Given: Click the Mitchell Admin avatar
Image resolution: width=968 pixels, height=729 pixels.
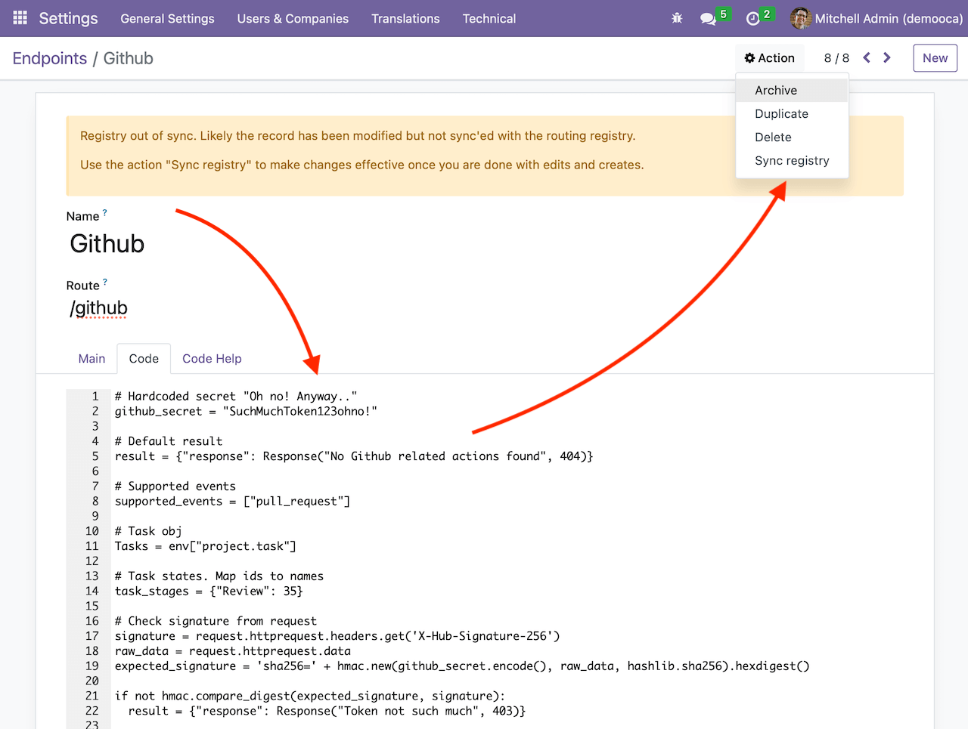Looking at the screenshot, I should coord(799,18).
